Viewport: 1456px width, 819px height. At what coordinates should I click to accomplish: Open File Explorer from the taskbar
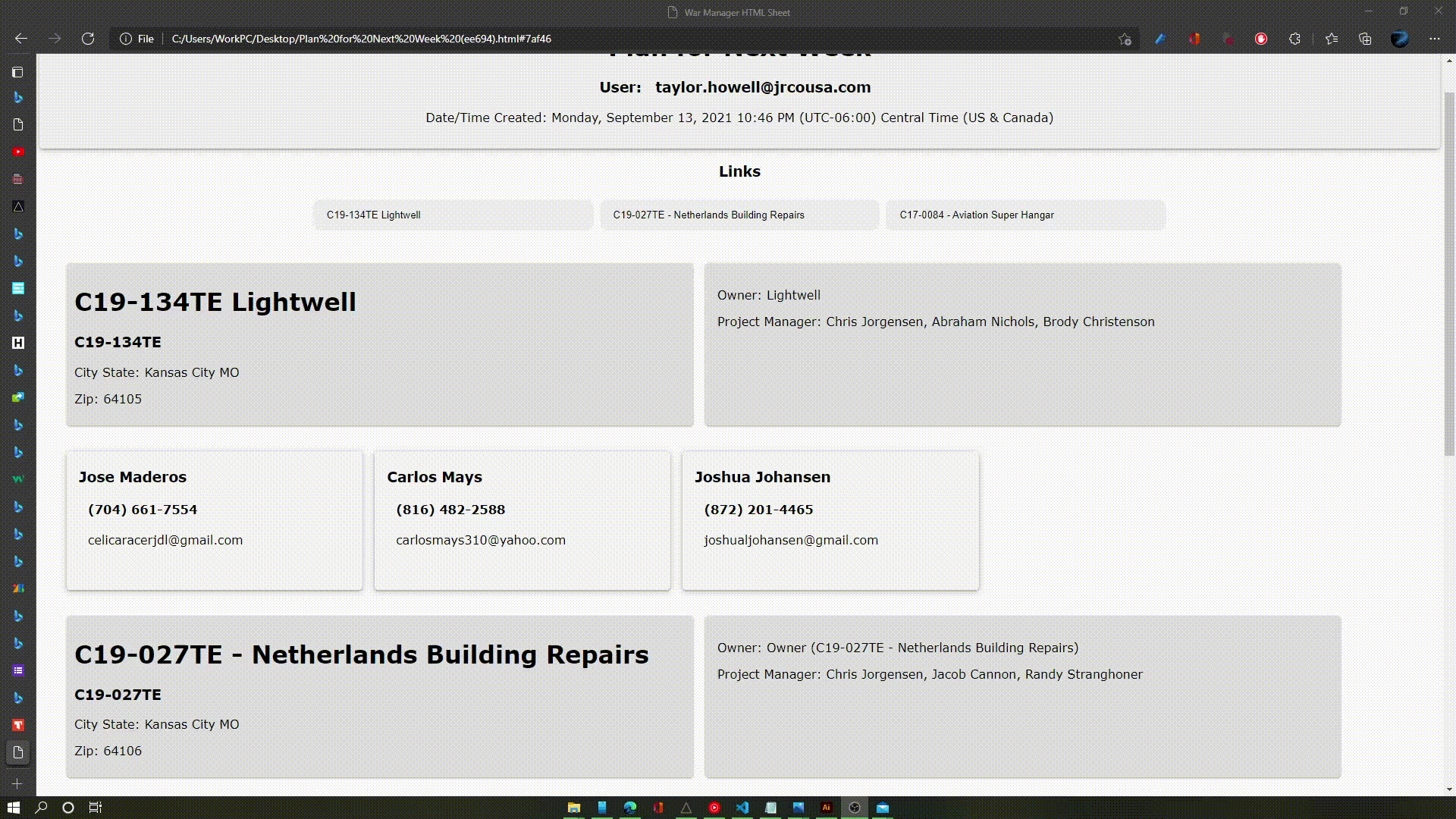coord(574,808)
